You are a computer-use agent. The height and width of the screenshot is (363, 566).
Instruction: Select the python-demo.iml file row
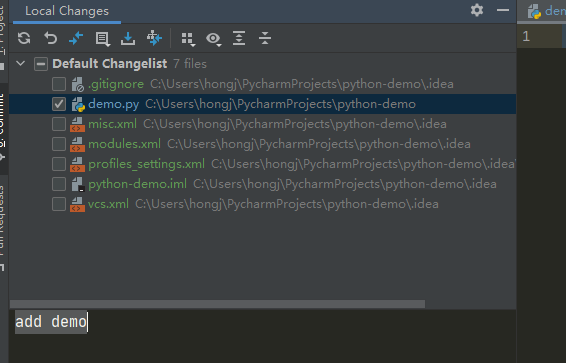tap(262, 184)
